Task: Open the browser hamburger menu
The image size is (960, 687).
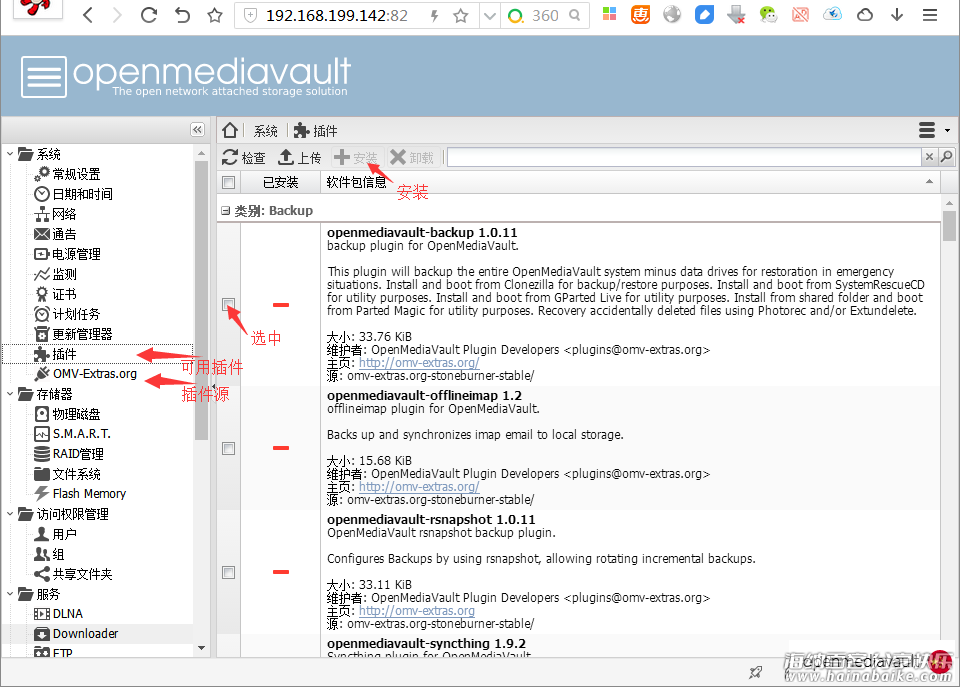Action: 930,15
